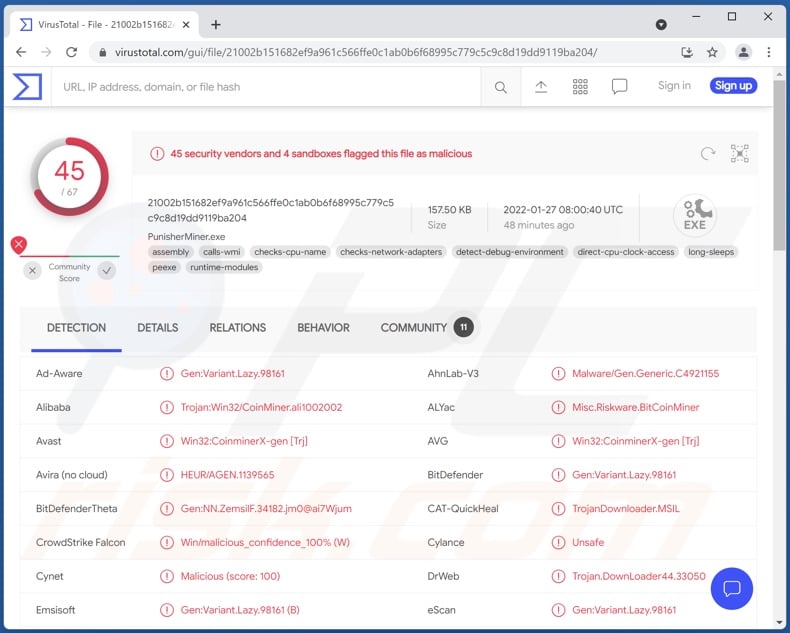The image size is (790, 633).
Task: Click the site lock icon
Action: pos(103,52)
